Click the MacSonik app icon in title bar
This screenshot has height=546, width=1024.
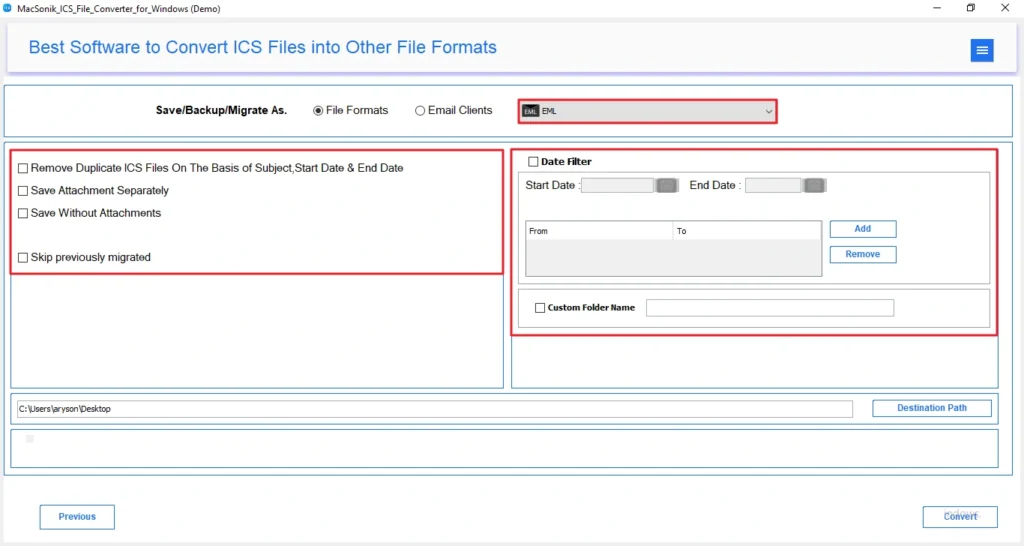tap(8, 8)
